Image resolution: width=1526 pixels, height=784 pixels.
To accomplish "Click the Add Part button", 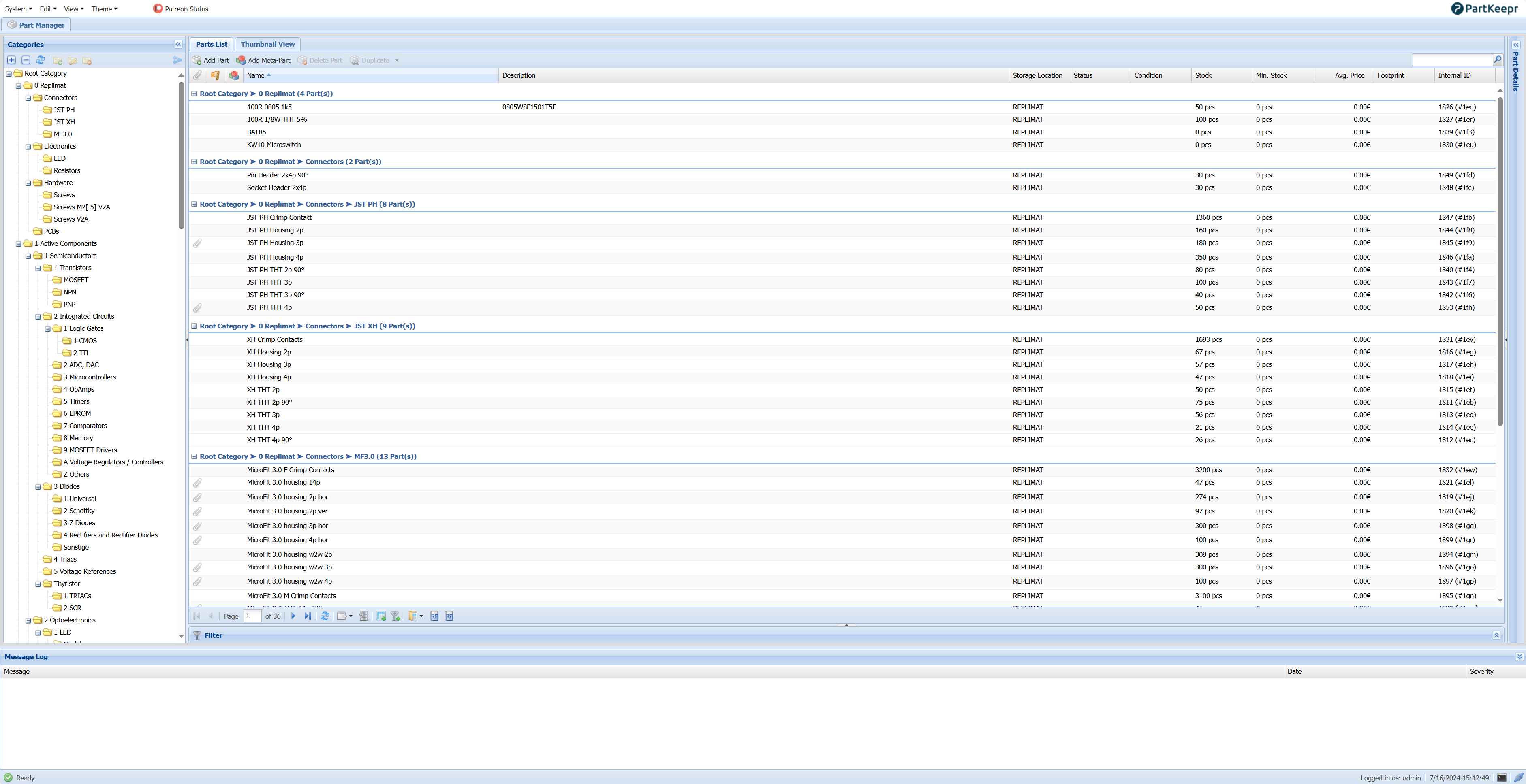I will pos(210,60).
